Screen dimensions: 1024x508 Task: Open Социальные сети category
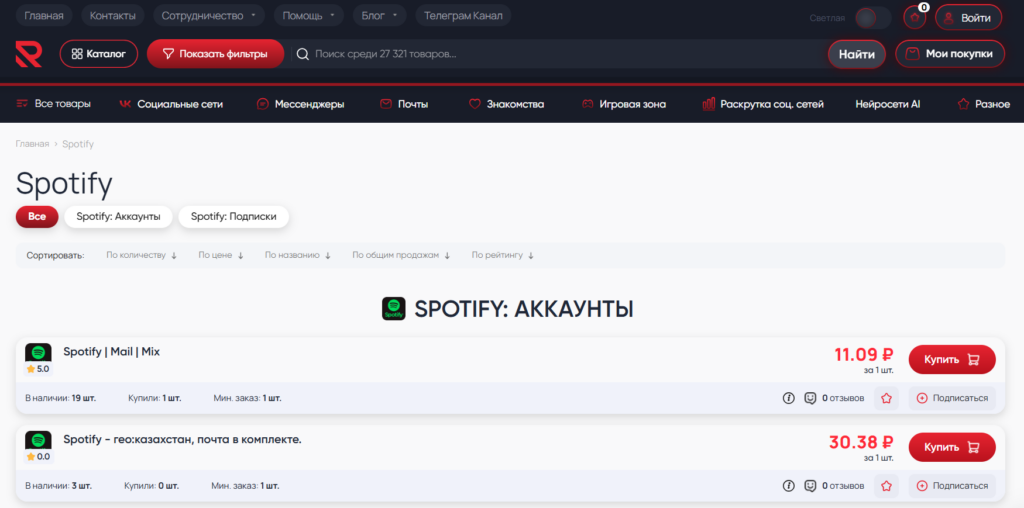pyautogui.click(x=171, y=104)
